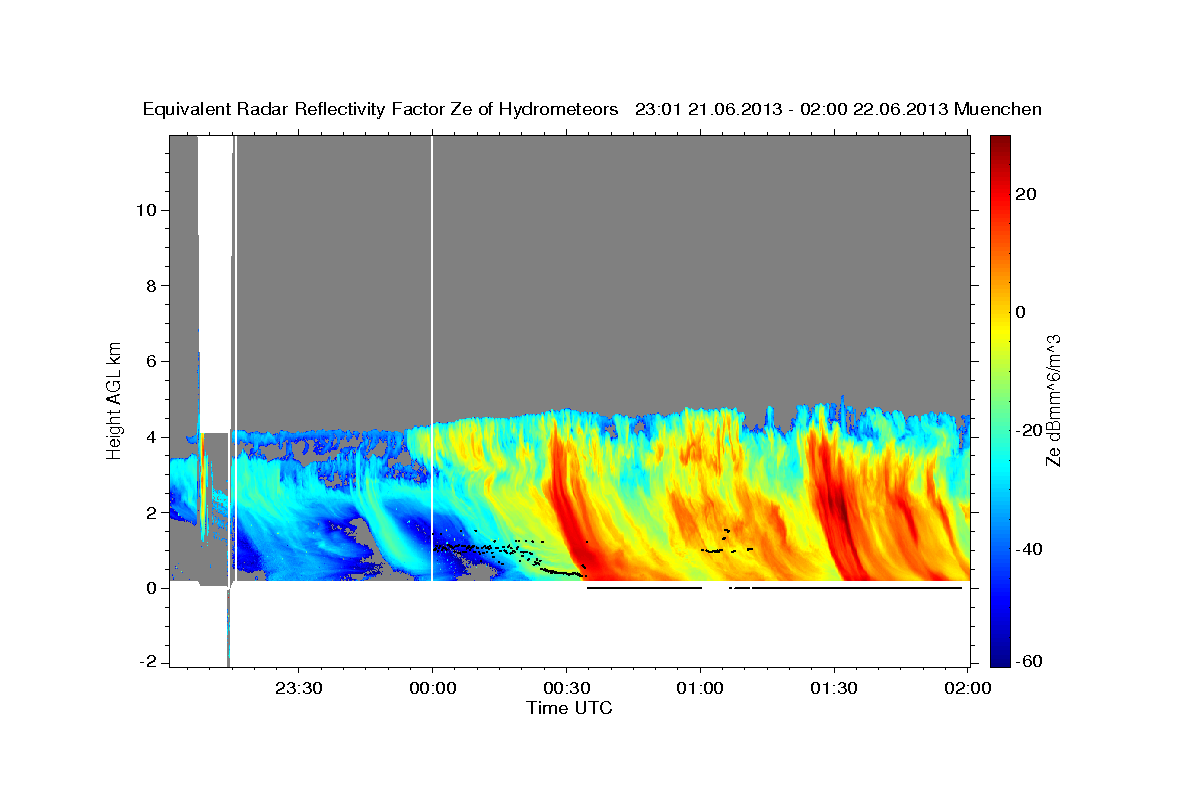Image resolution: width=1200 pixels, height=800 pixels.
Task: Click the height axis label 6
Action: pos(152,361)
